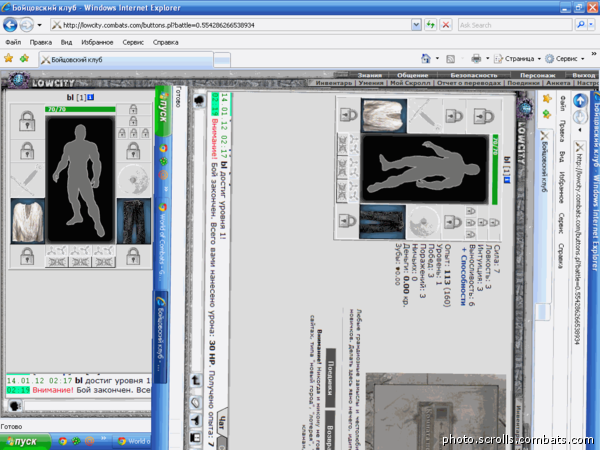
Task: Open the horizontal Правка menu
Action: pyautogui.click(x=41, y=42)
